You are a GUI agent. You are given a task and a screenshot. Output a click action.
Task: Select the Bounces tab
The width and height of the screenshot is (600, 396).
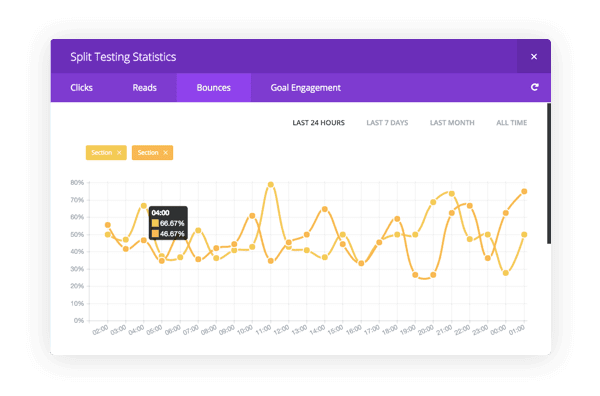[x=214, y=88]
